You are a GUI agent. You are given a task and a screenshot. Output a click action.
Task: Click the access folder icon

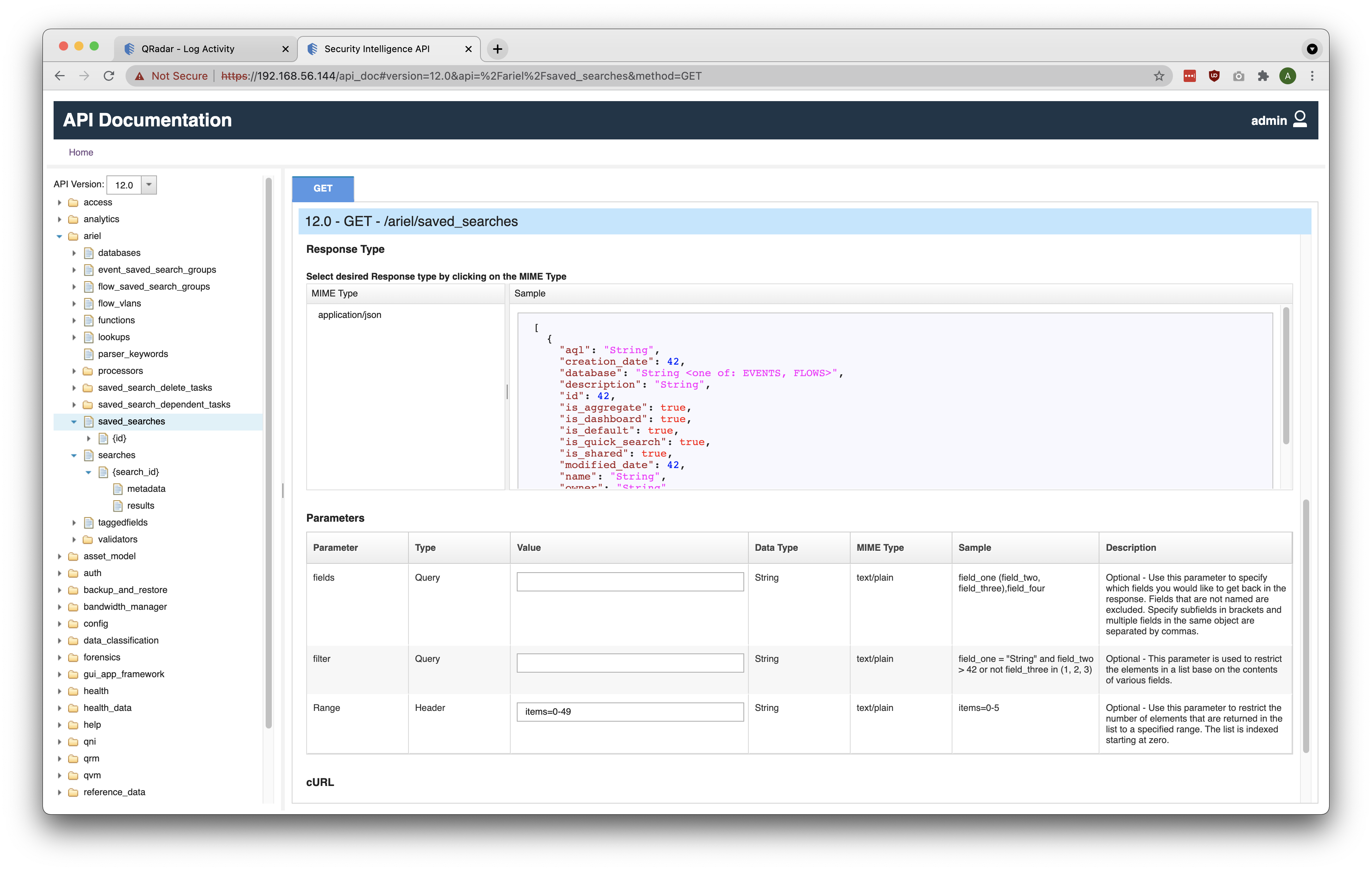73,202
